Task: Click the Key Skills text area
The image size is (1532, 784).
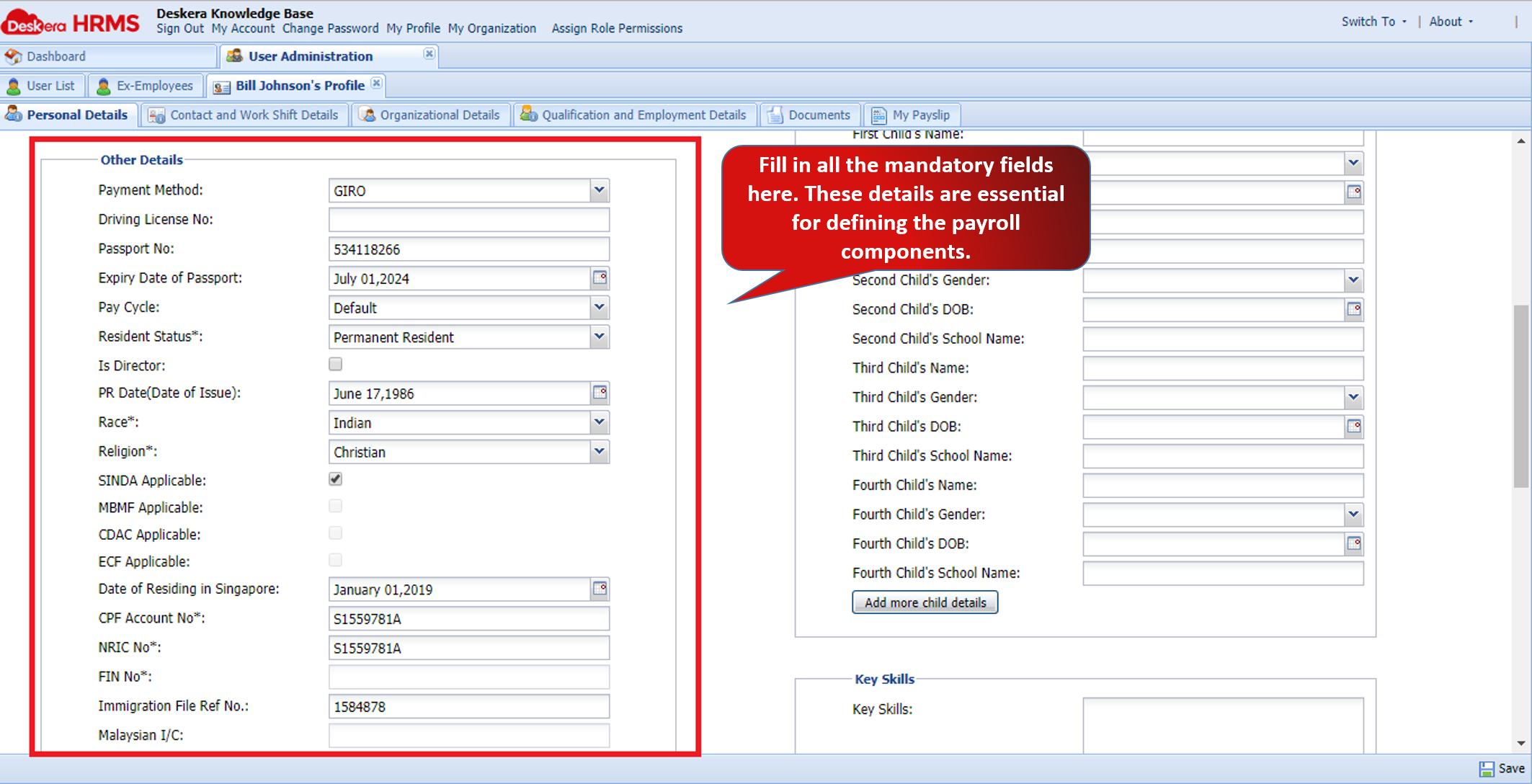Action: pyautogui.click(x=1223, y=726)
